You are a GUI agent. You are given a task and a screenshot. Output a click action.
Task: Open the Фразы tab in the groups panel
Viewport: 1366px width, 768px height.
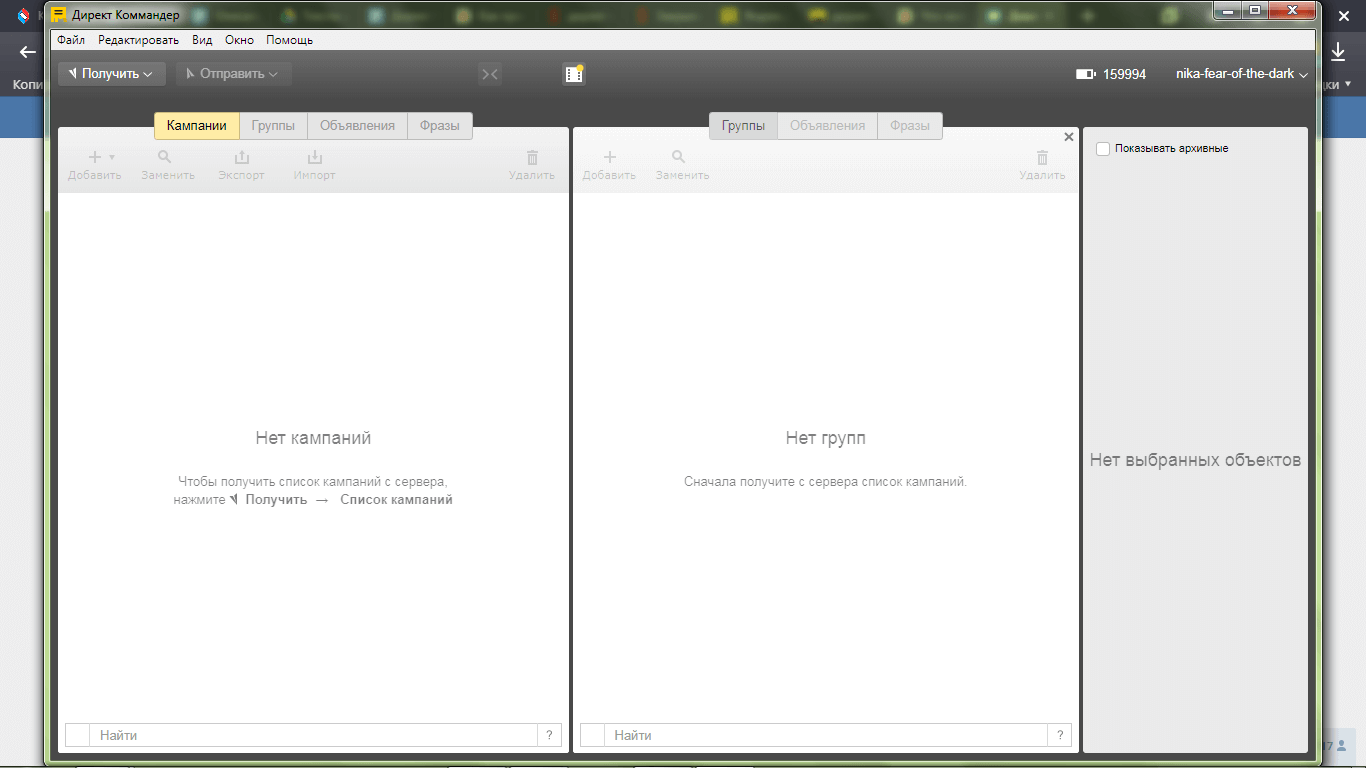910,126
